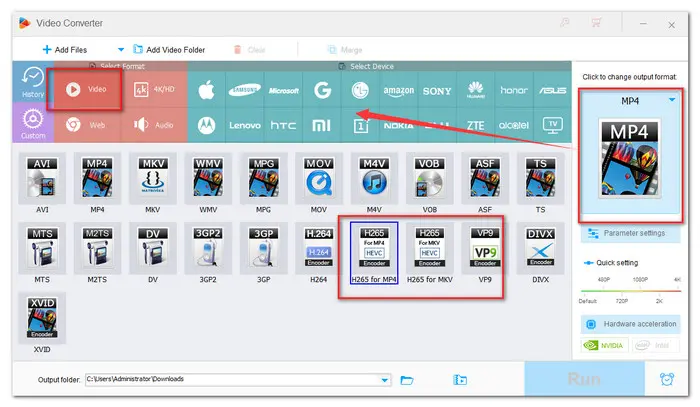Open Samsung device presets
Screen dimensions: 700x407
[245, 91]
